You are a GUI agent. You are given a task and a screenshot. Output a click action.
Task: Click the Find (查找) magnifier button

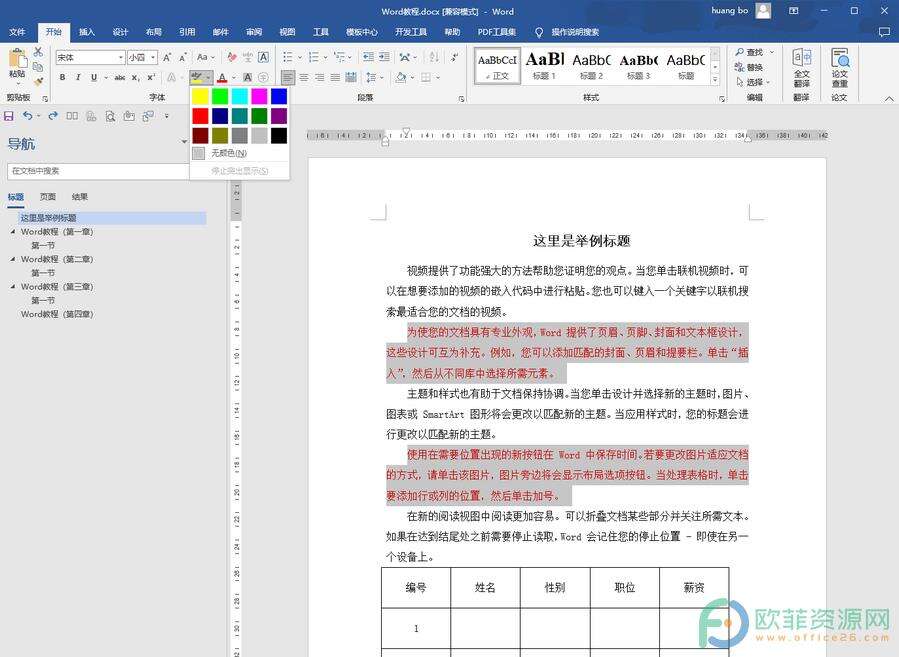pos(750,52)
